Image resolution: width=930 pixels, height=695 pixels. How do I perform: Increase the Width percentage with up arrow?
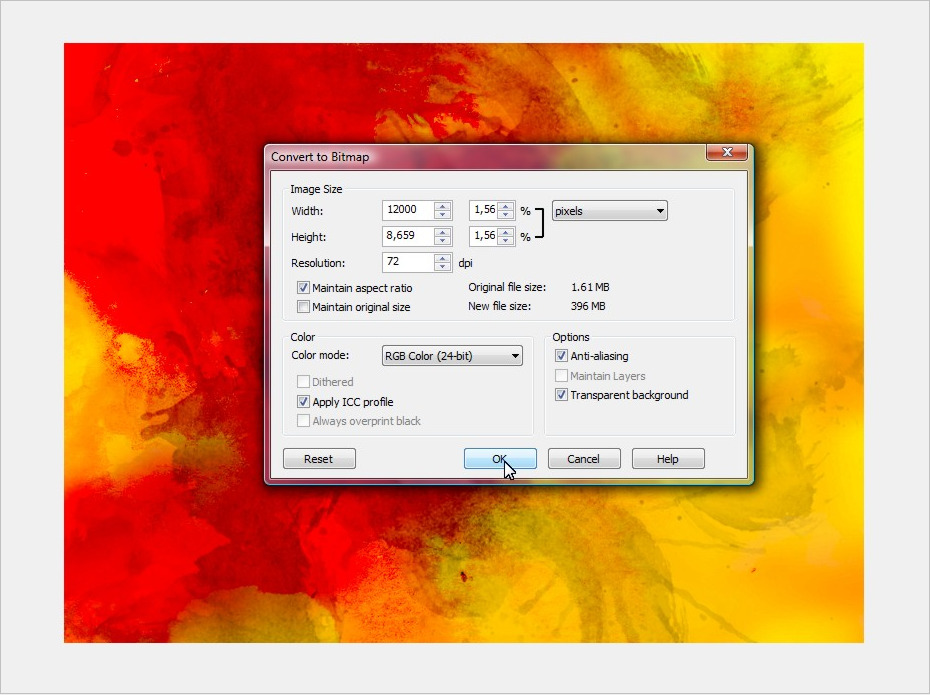pos(506,207)
